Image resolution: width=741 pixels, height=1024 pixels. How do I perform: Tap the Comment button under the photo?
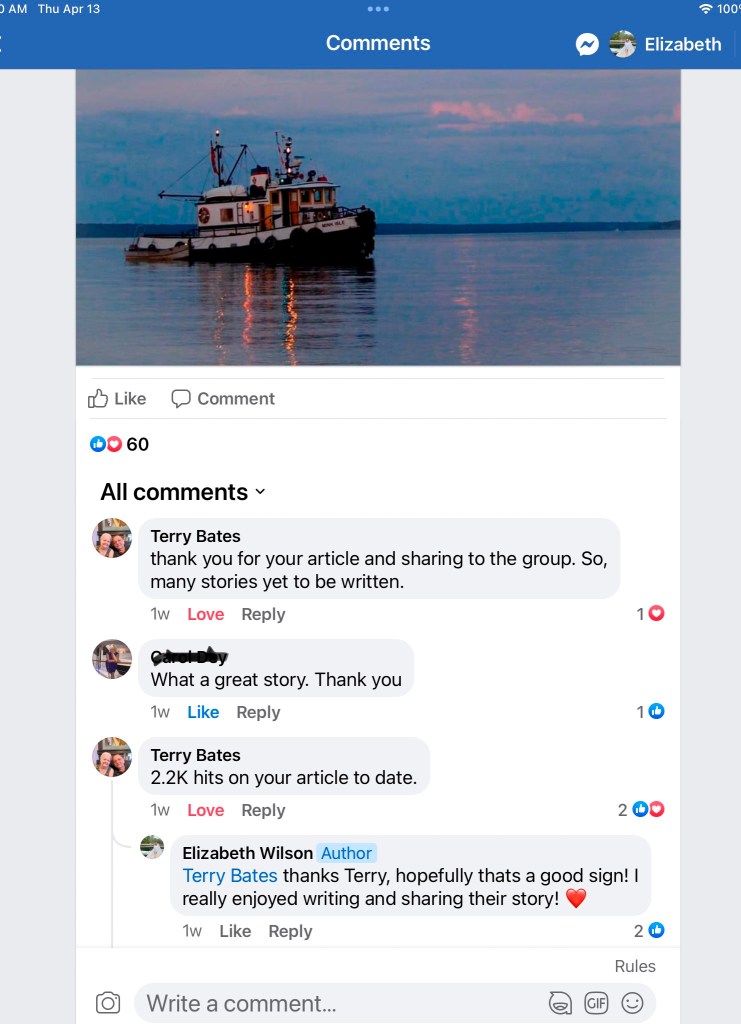223,399
